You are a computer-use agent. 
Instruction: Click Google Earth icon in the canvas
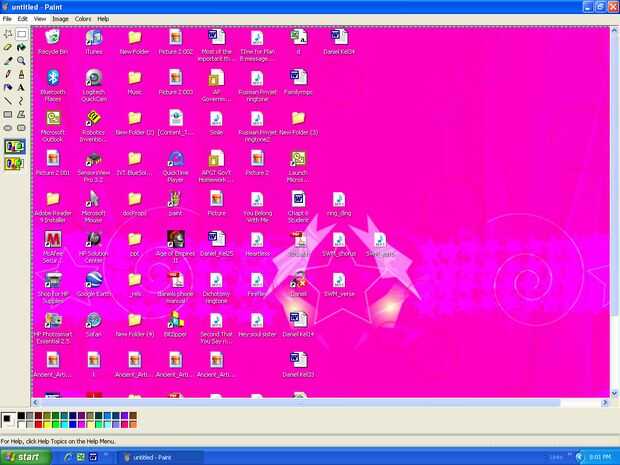click(94, 284)
